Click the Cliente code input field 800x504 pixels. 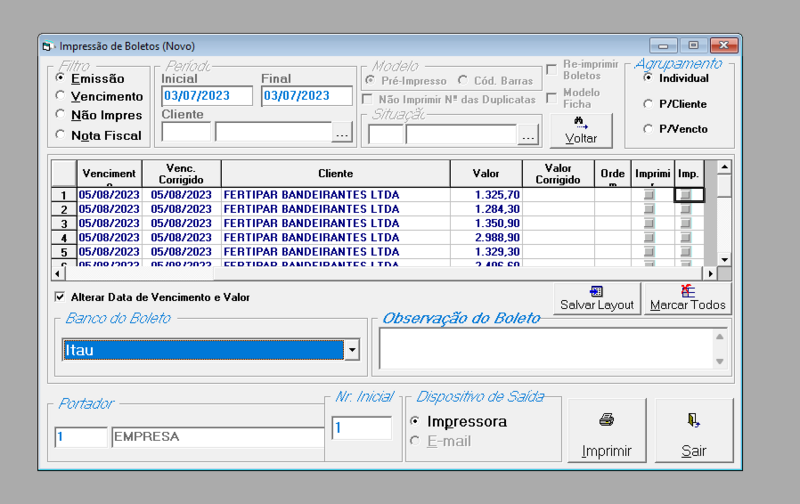(x=186, y=132)
